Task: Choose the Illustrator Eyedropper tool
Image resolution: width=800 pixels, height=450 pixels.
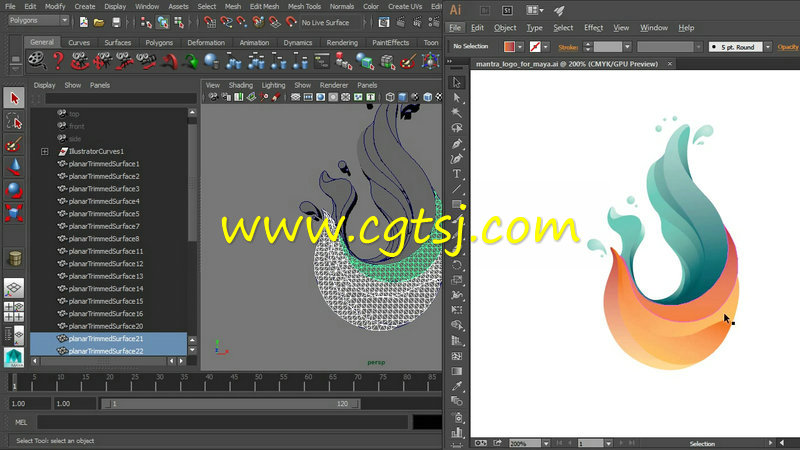Action: tap(457, 386)
